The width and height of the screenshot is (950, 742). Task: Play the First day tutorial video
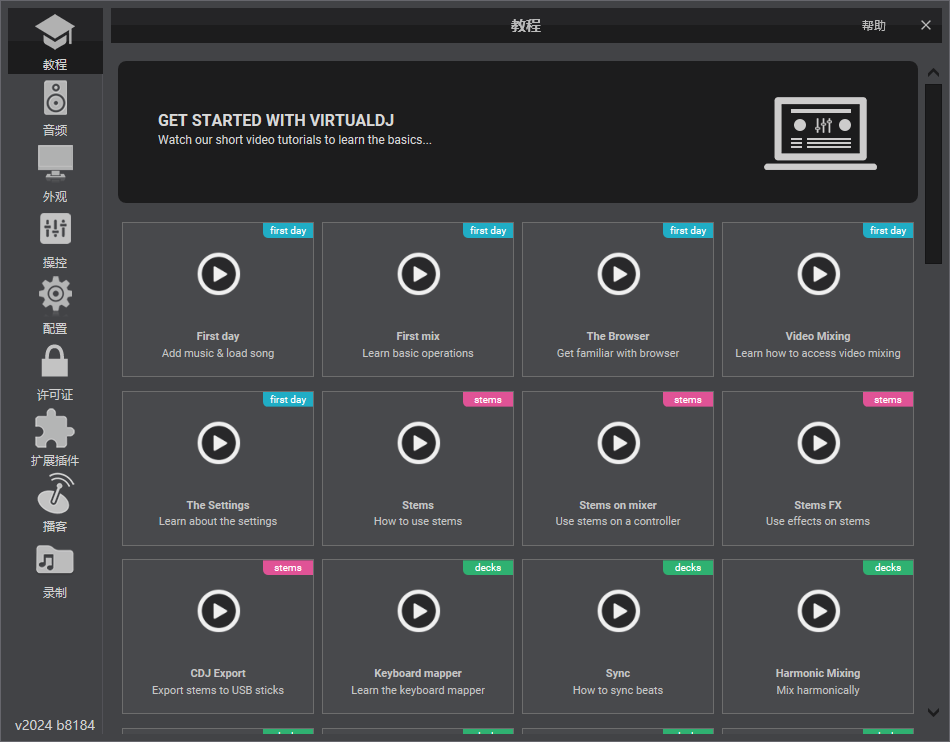[219, 274]
